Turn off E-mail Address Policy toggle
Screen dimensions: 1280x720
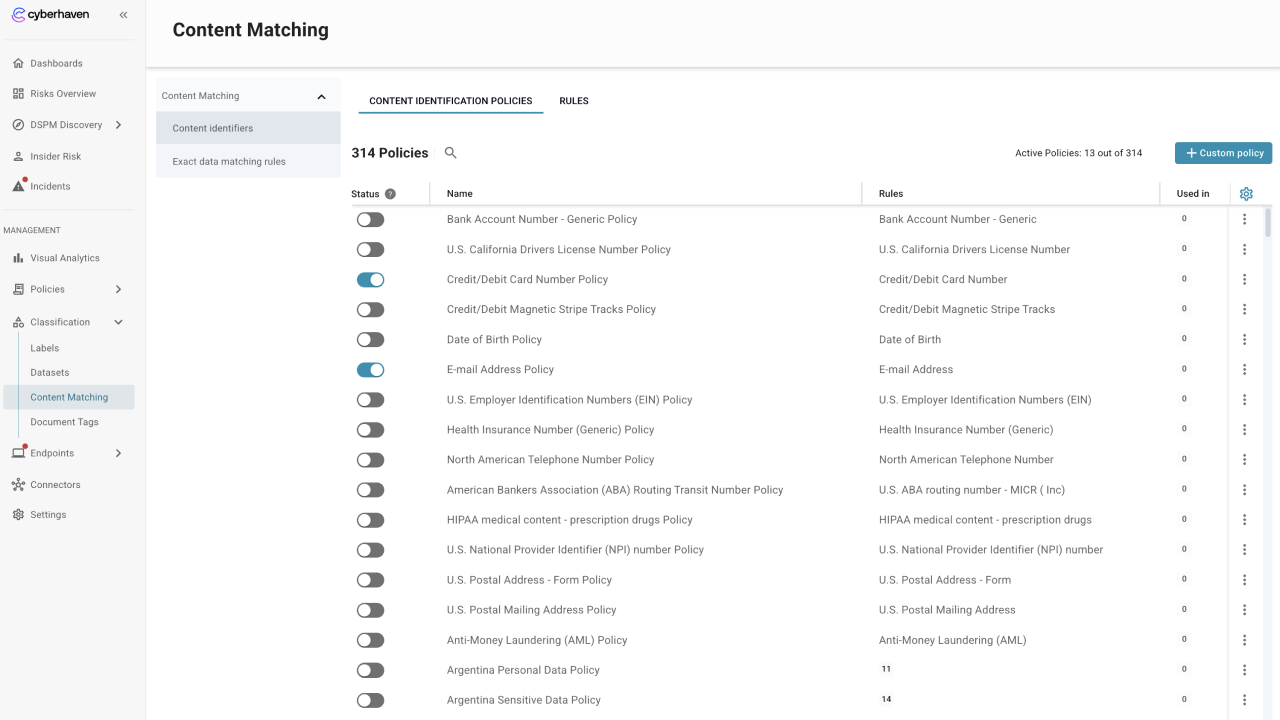[x=370, y=370]
